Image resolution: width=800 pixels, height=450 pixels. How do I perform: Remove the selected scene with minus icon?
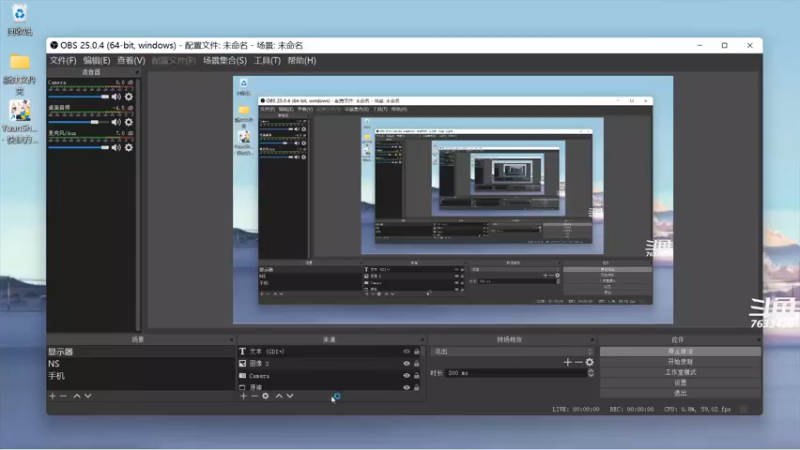click(x=63, y=396)
